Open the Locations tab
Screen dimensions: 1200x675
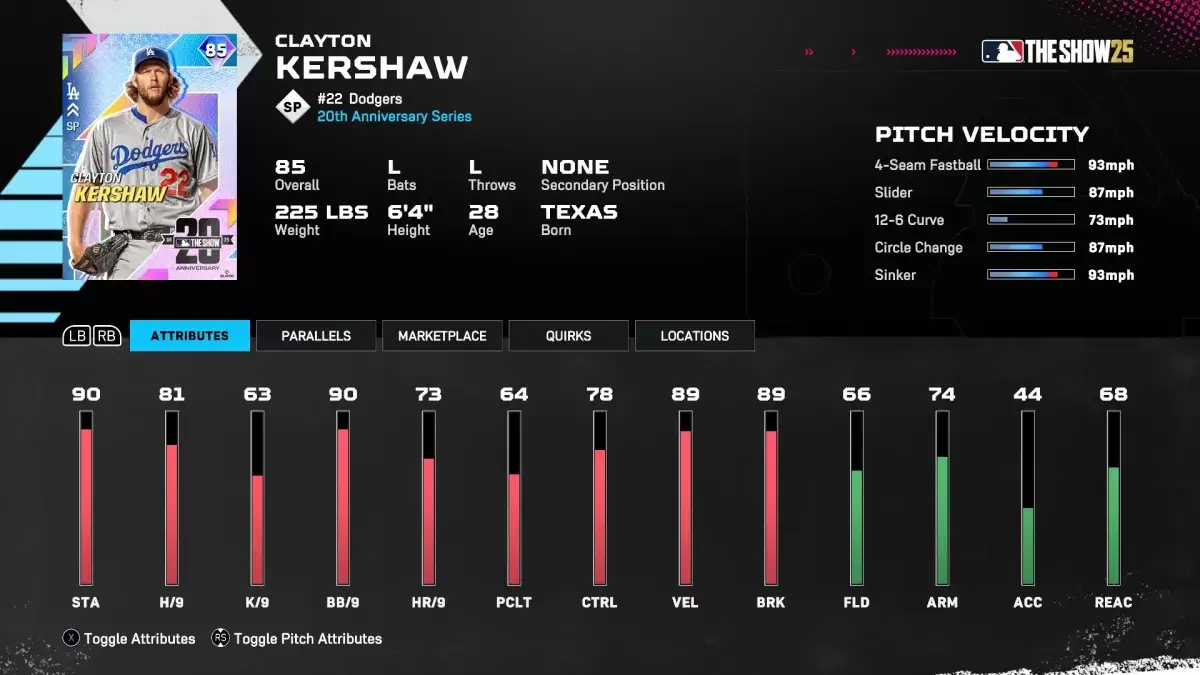coord(694,336)
